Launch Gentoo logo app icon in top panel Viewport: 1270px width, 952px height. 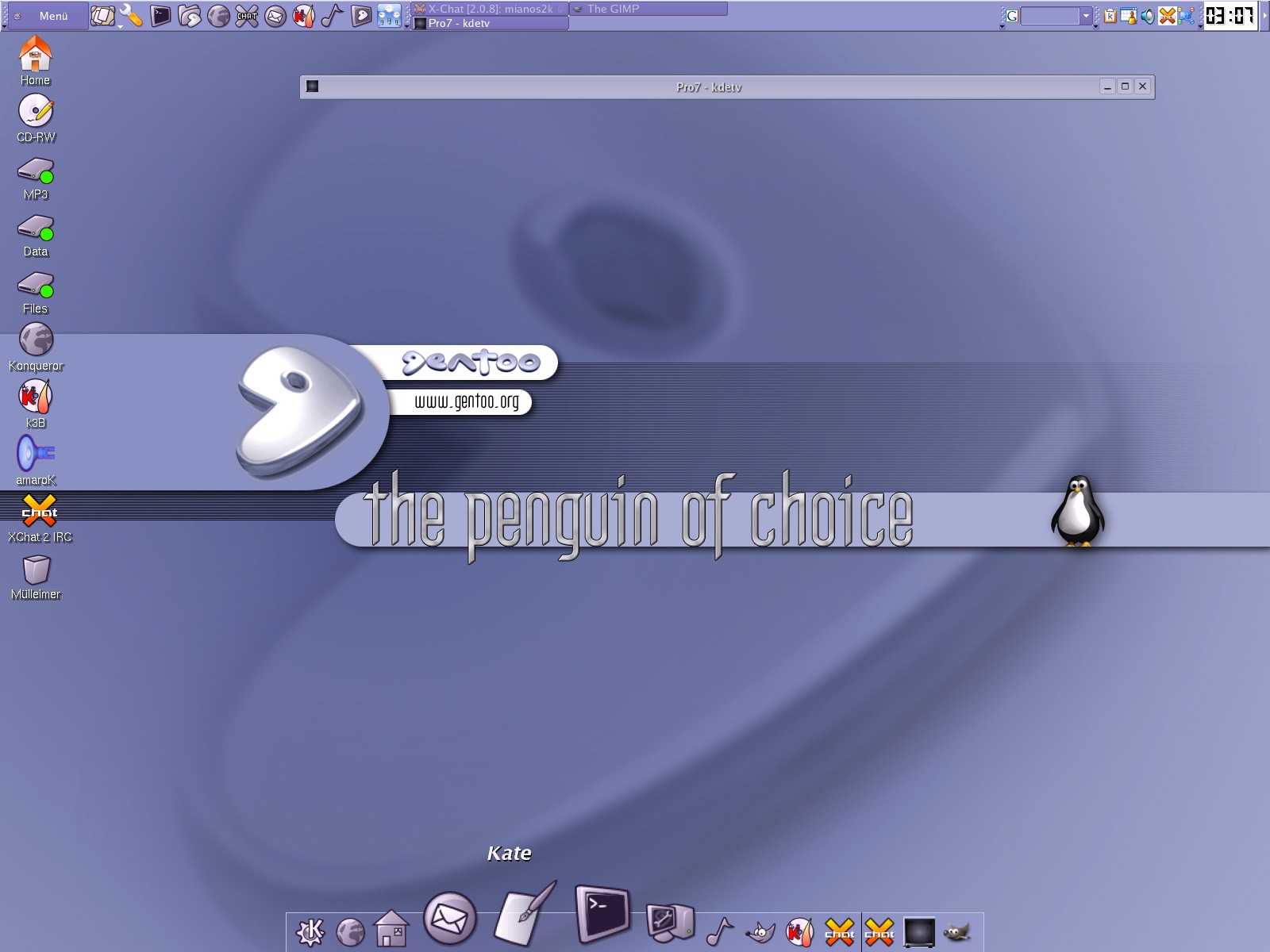(x=361, y=16)
